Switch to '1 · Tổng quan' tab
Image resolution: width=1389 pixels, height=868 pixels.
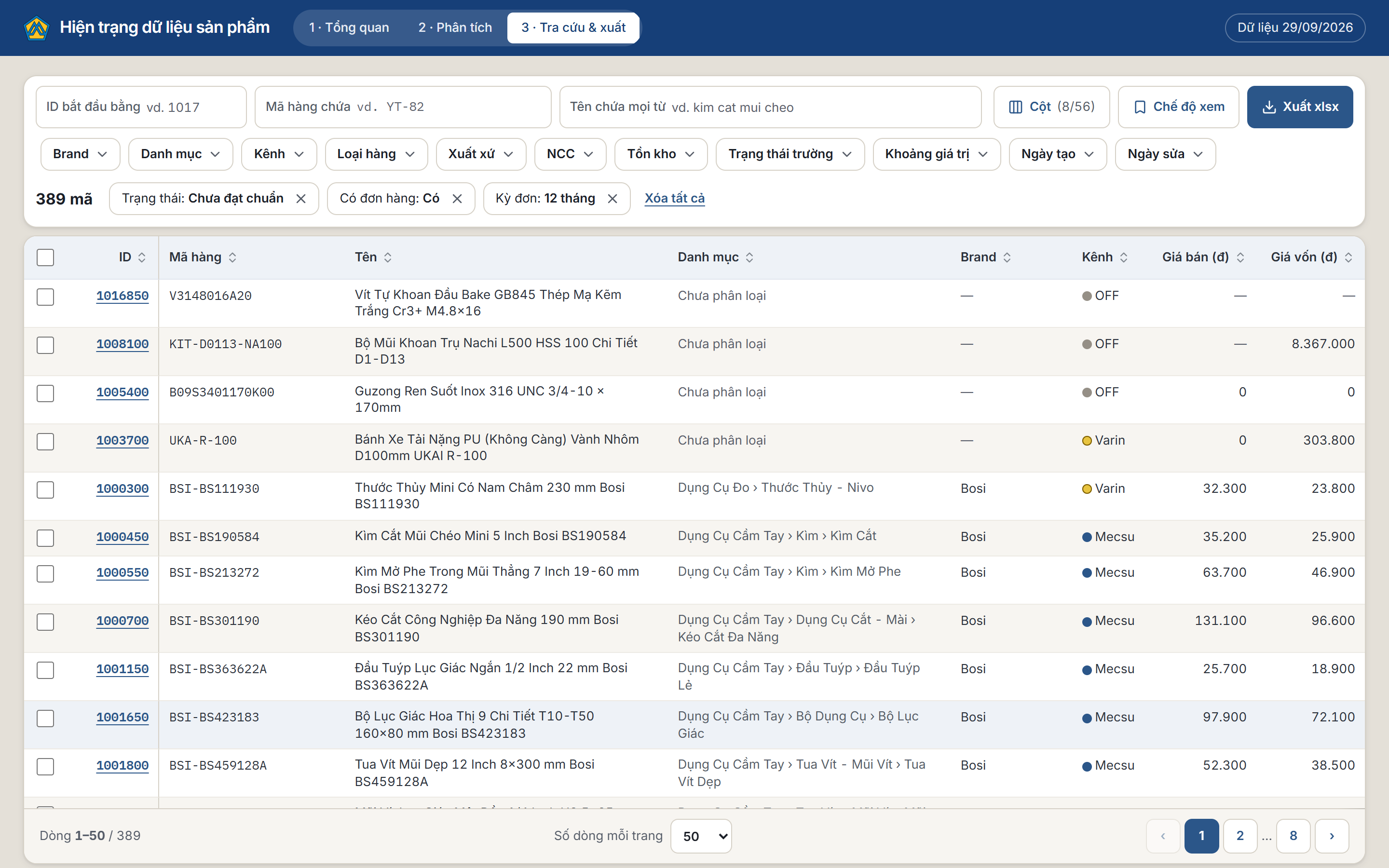[349, 27]
